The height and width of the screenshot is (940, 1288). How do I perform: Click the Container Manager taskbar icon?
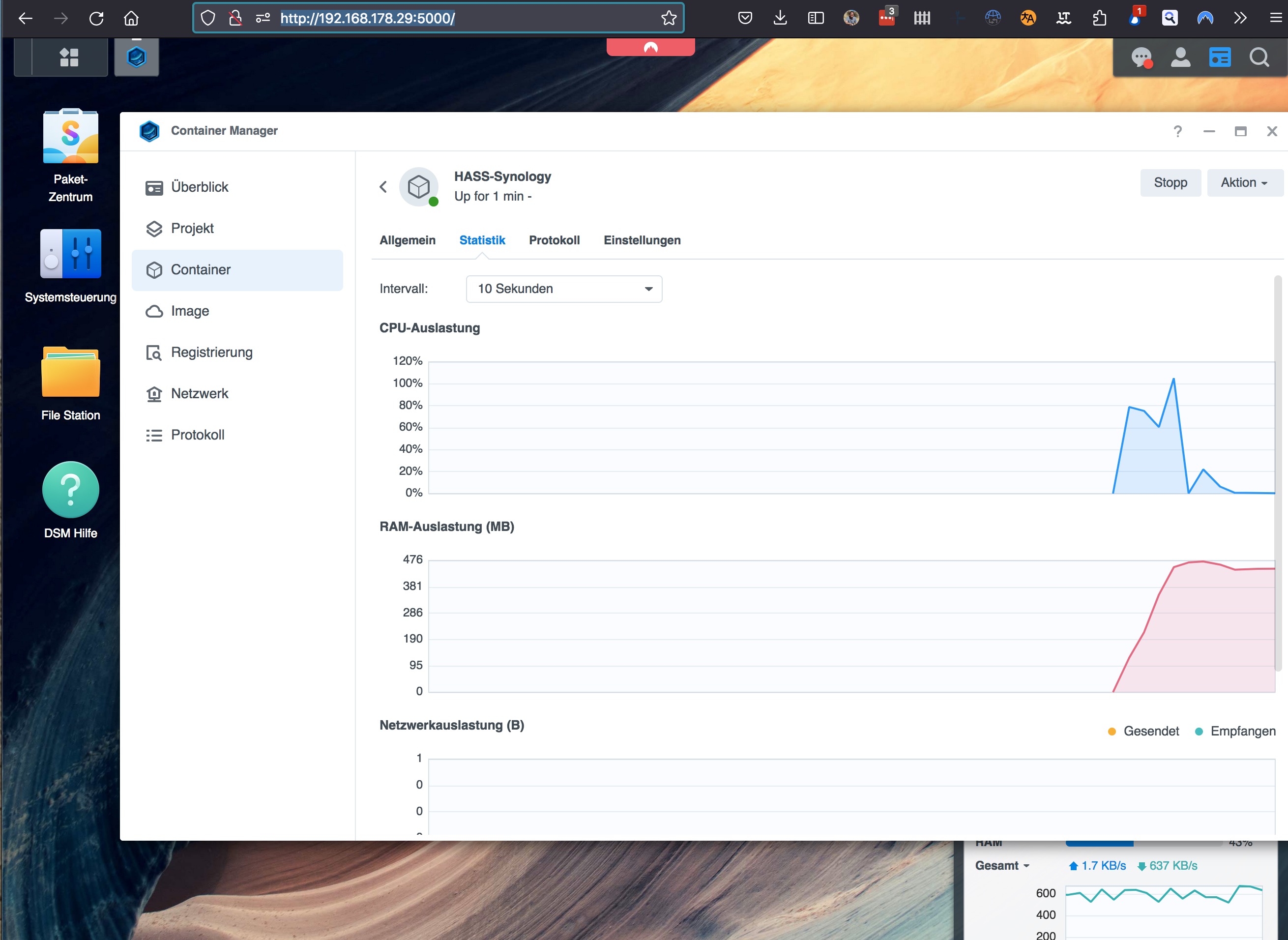(137, 57)
